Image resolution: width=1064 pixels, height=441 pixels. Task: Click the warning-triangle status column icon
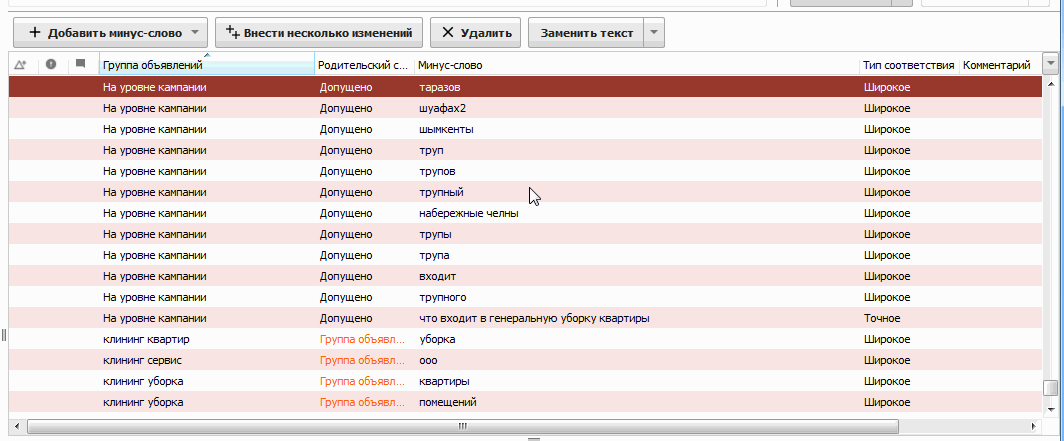[x=20, y=65]
